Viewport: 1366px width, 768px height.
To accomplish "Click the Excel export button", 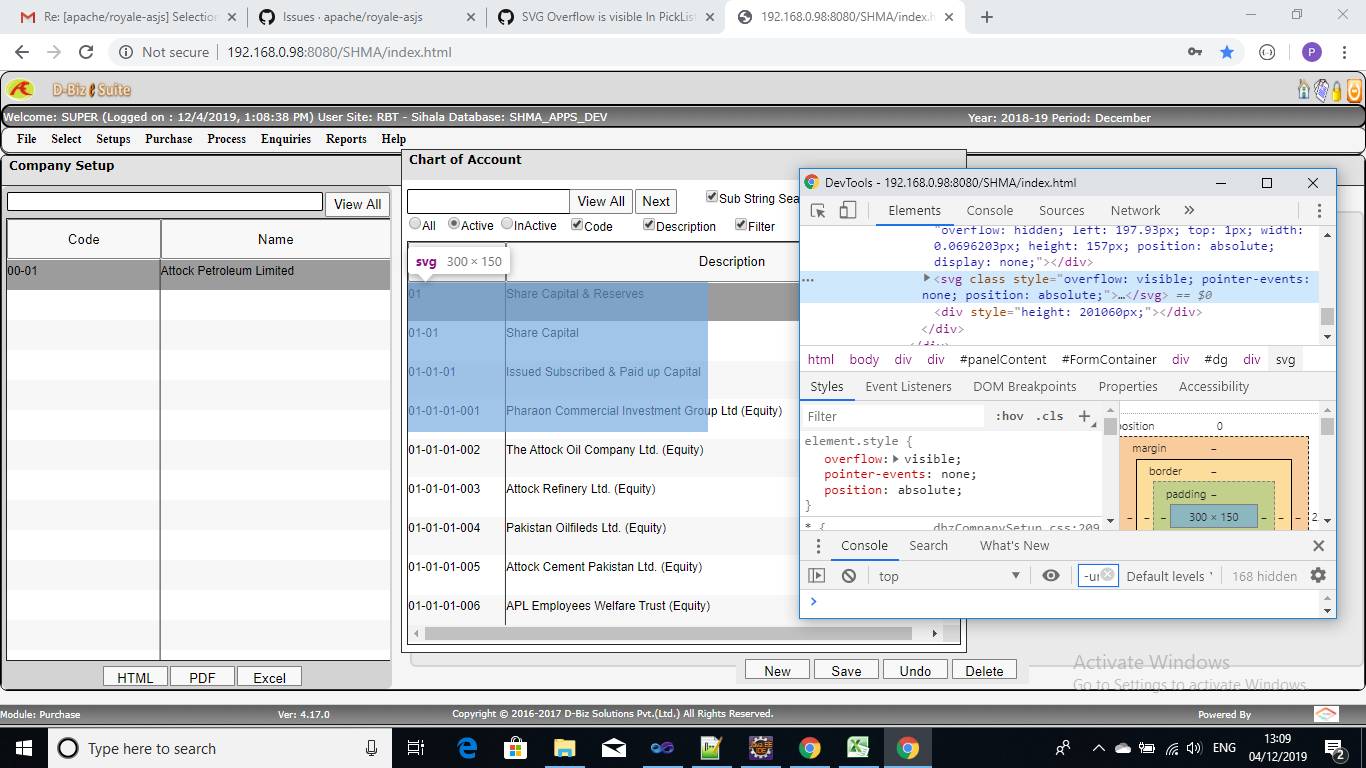I will point(269,677).
